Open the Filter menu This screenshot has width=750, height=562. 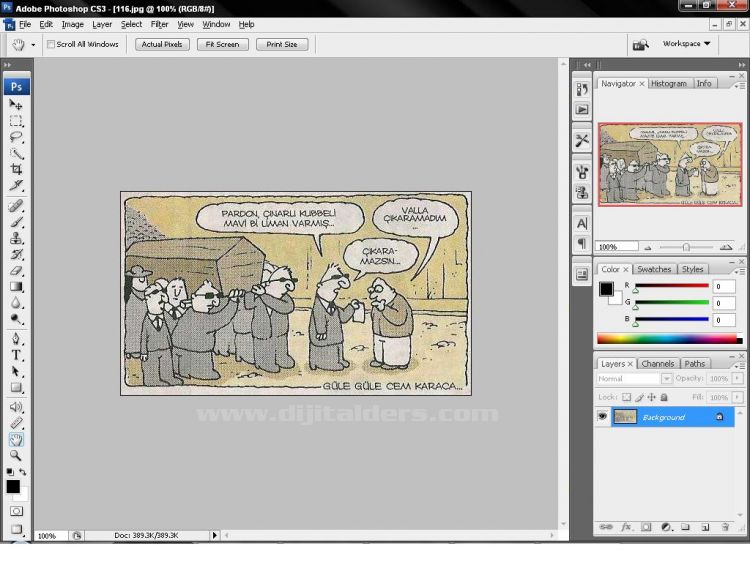(159, 24)
